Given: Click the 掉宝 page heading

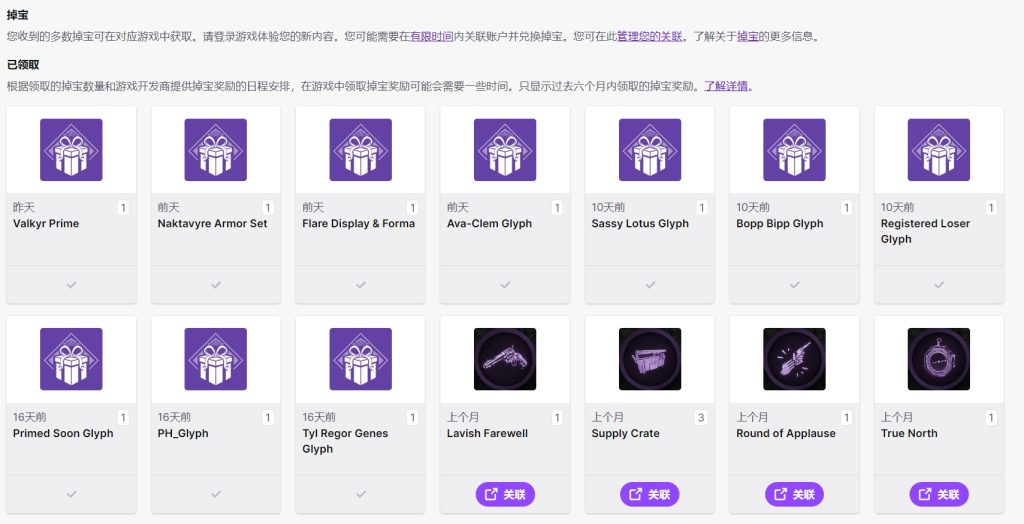Looking at the screenshot, I should (x=18, y=14).
